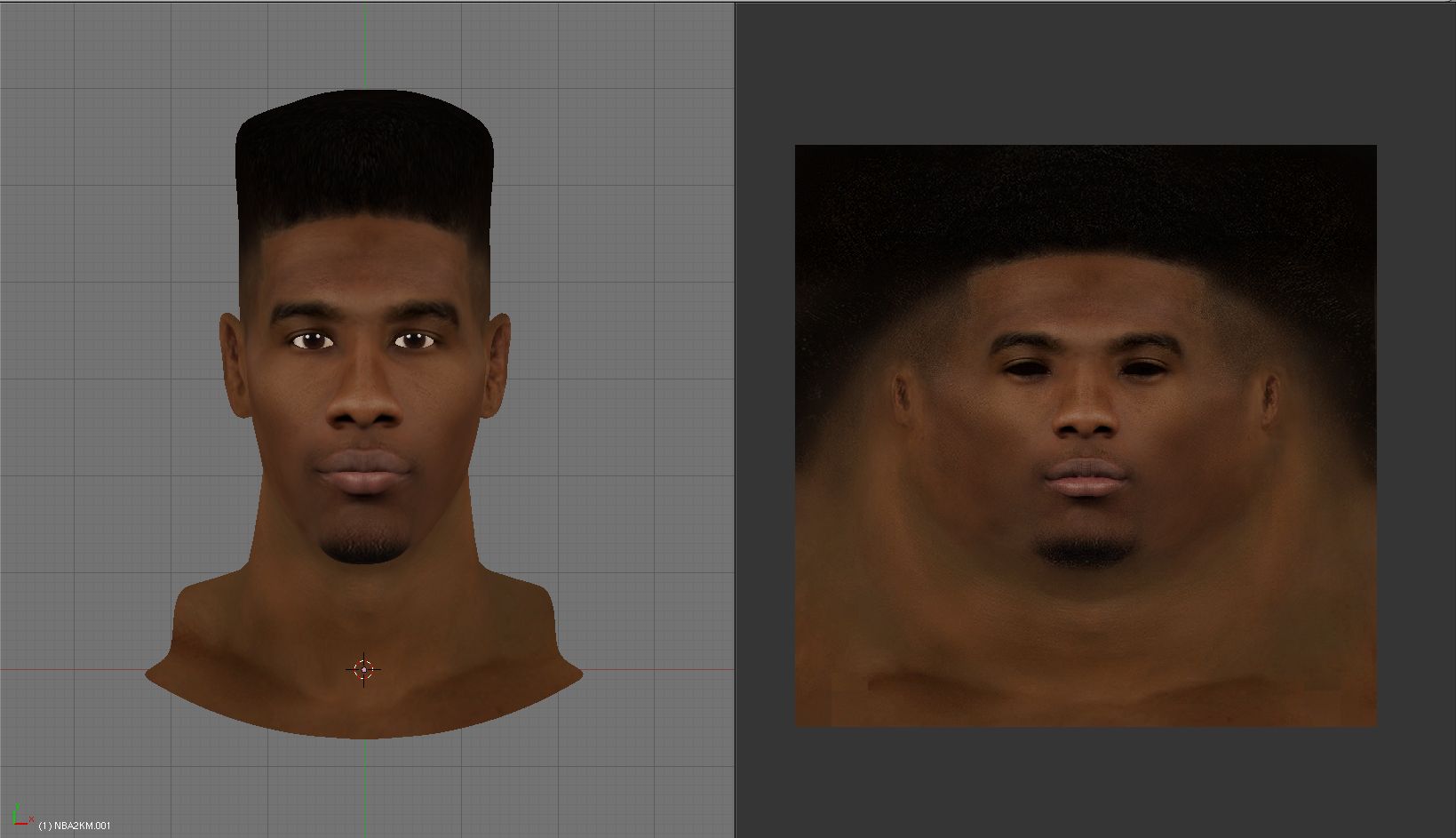Click the nose in the flattened face texture

[x=1085, y=418]
